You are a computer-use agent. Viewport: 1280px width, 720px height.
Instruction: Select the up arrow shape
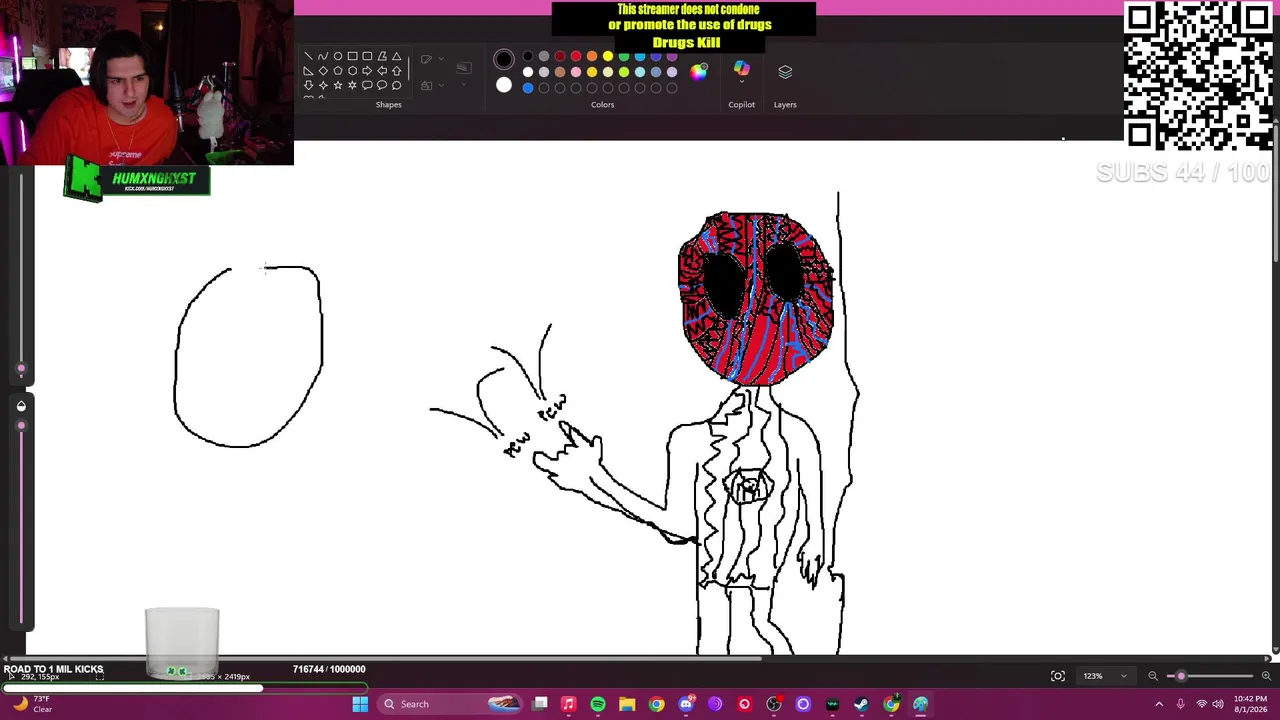[x=396, y=71]
